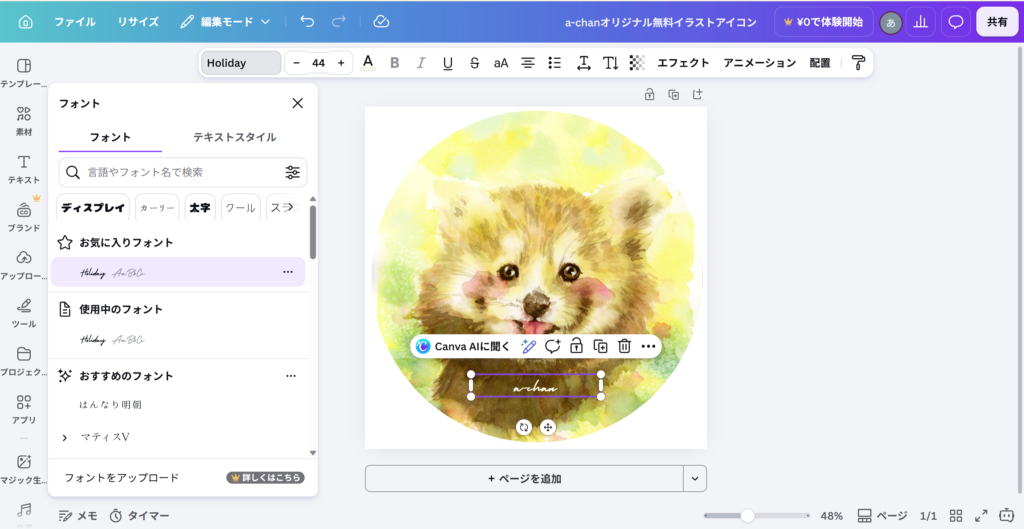
Task: Open the text color picker
Action: coord(368,63)
